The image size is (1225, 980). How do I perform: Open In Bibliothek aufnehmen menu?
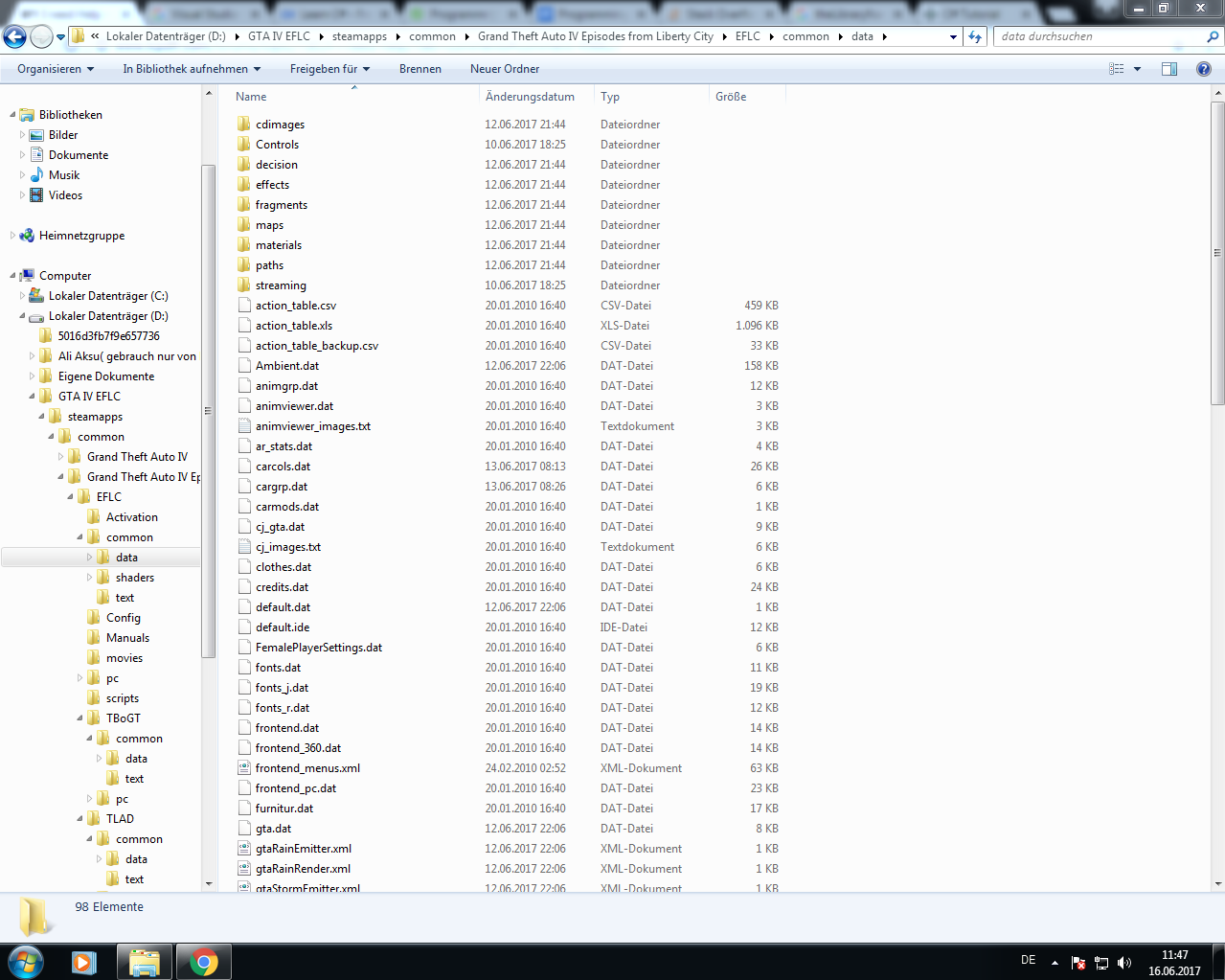tap(192, 69)
